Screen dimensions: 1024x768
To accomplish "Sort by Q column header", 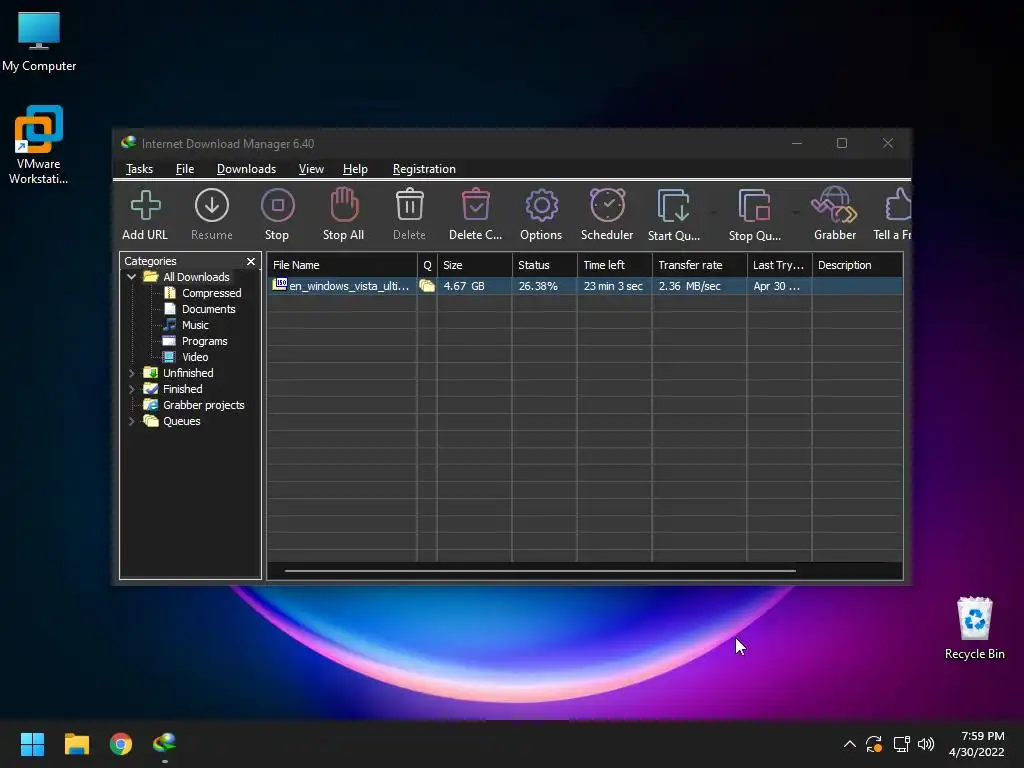I will (427, 265).
